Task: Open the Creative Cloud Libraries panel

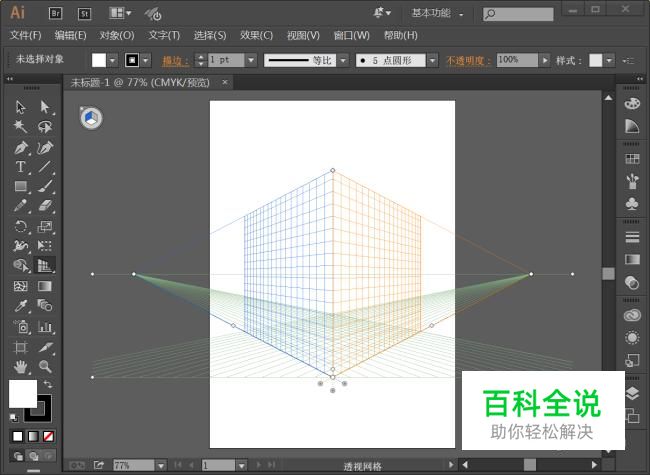Action: pyautogui.click(x=632, y=316)
